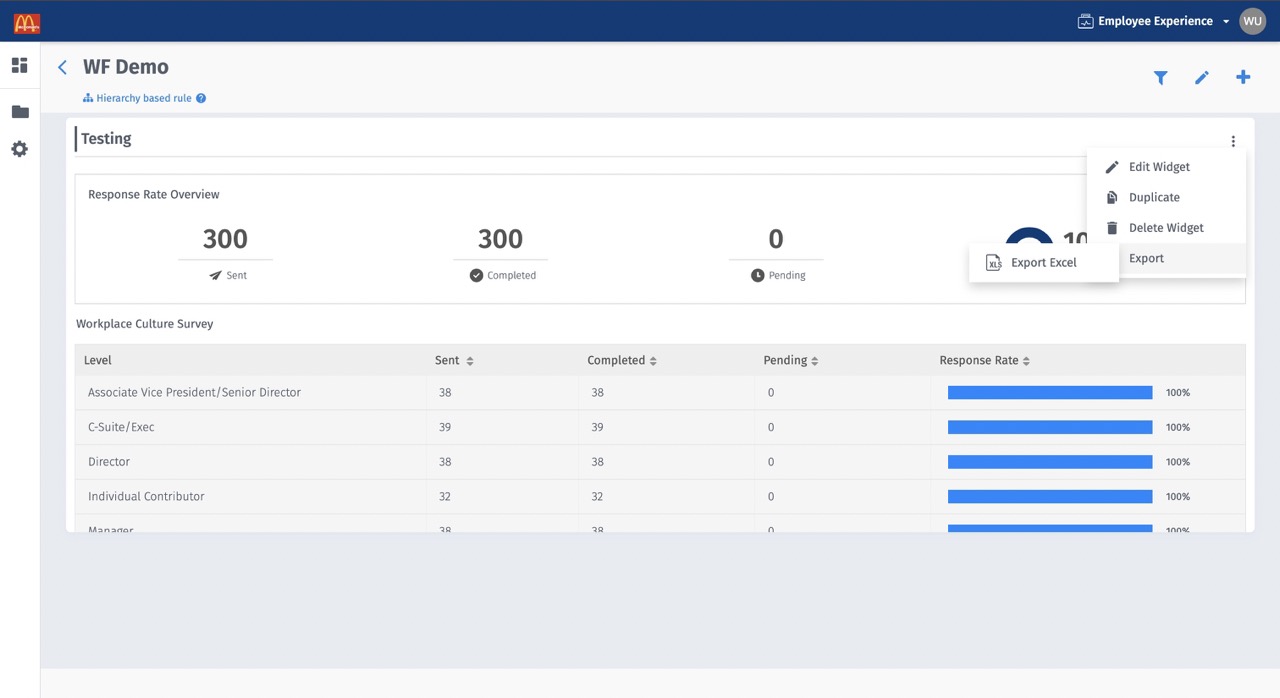
Task: Open the three-dot menu on the Testing widget
Action: pos(1233,141)
